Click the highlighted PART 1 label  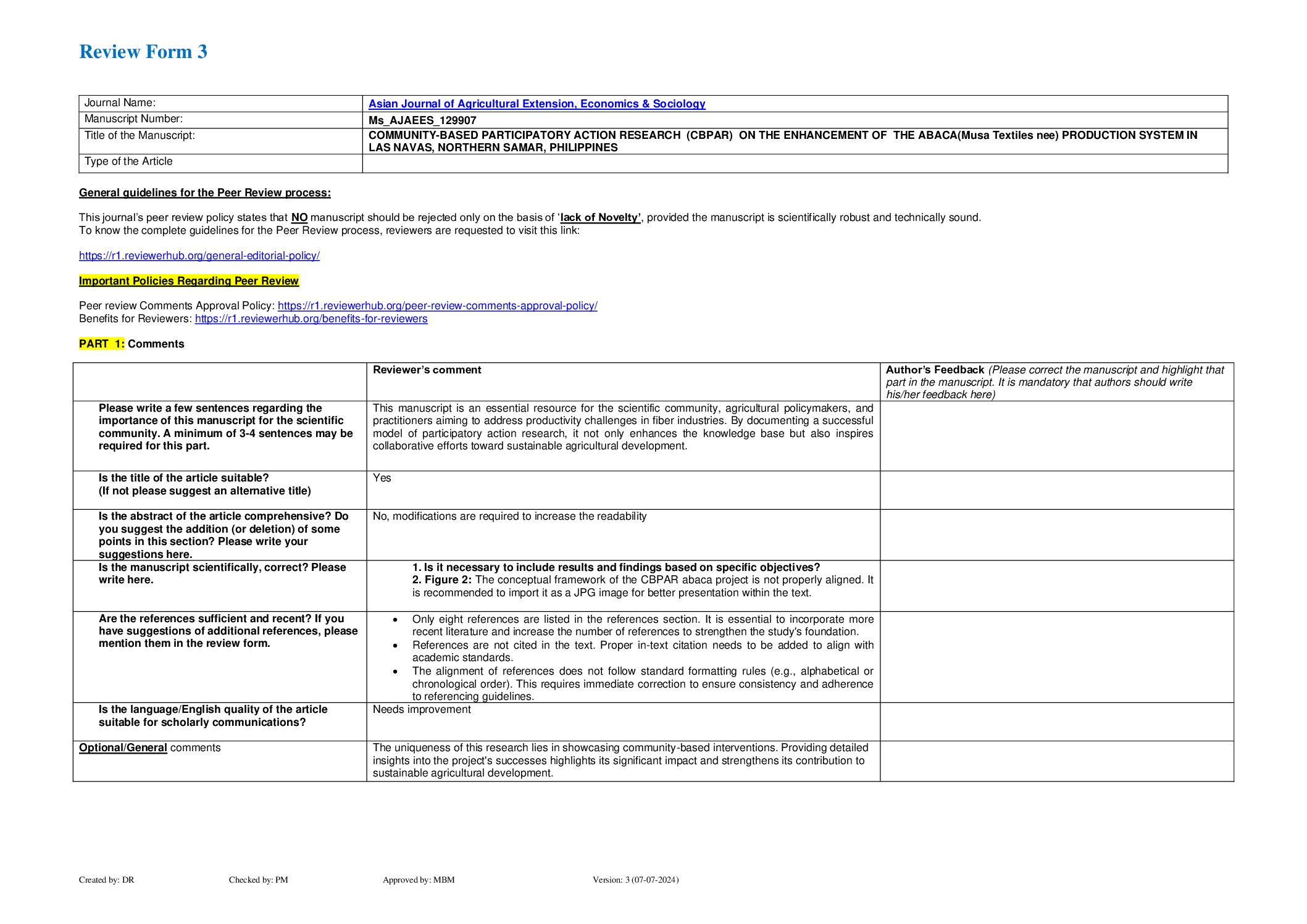pyautogui.click(x=101, y=344)
